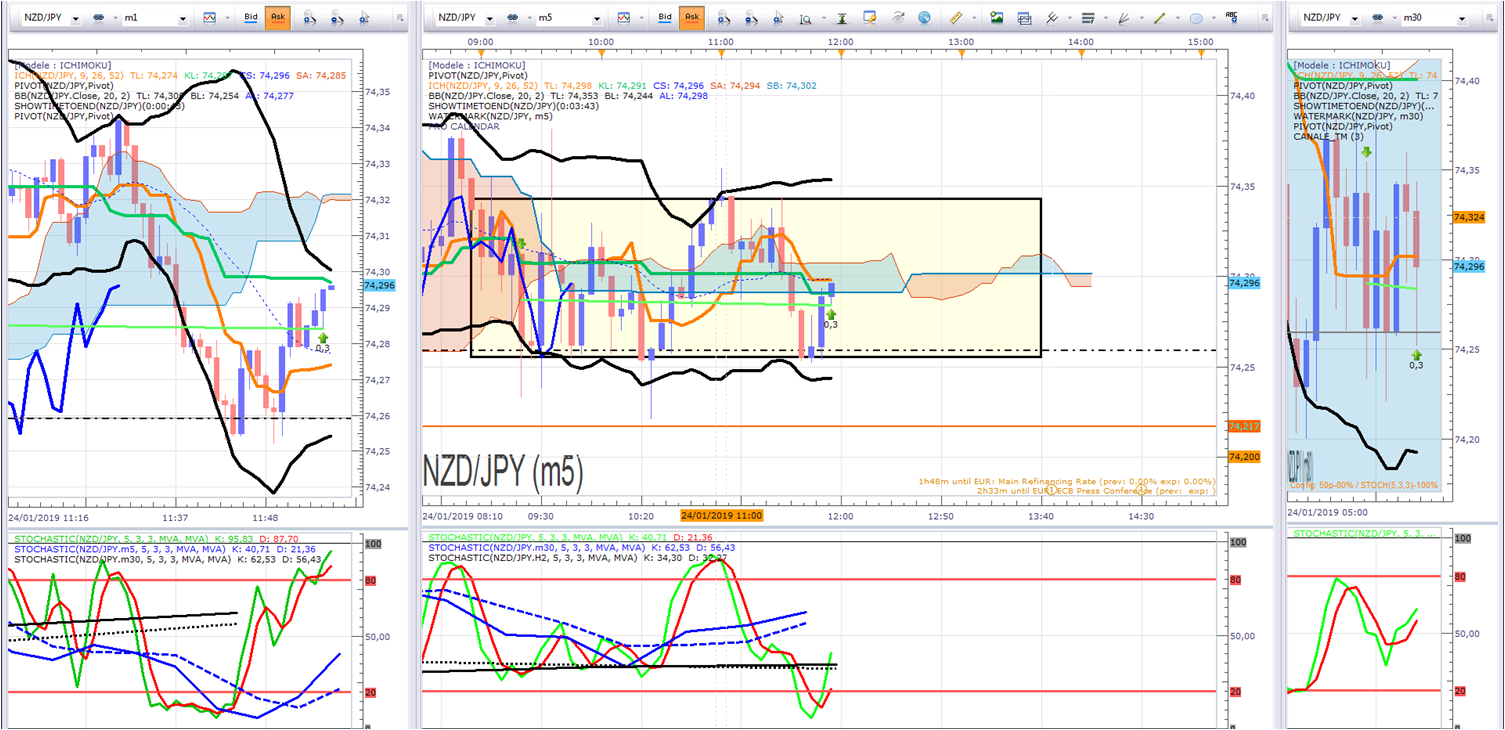This screenshot has height=730, width=1505.
Task: Click the 74,296 current price label on the m5 chart
Action: (1246, 284)
